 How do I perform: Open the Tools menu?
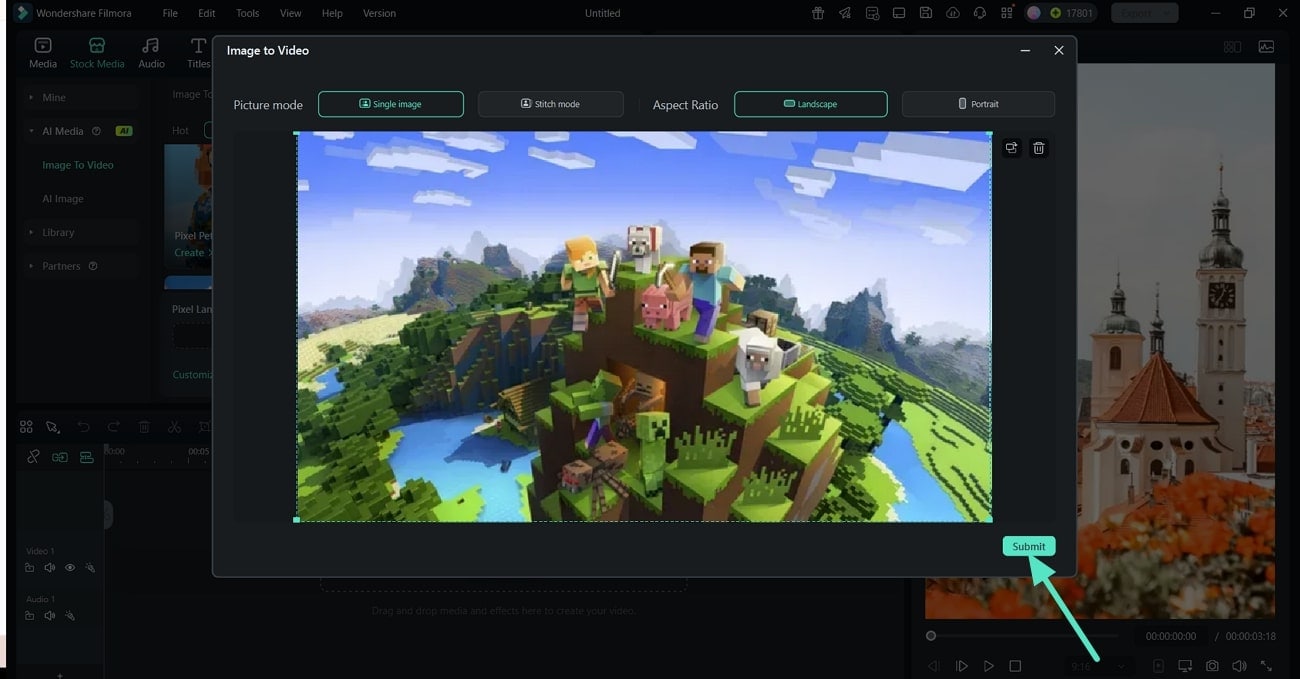(x=247, y=13)
